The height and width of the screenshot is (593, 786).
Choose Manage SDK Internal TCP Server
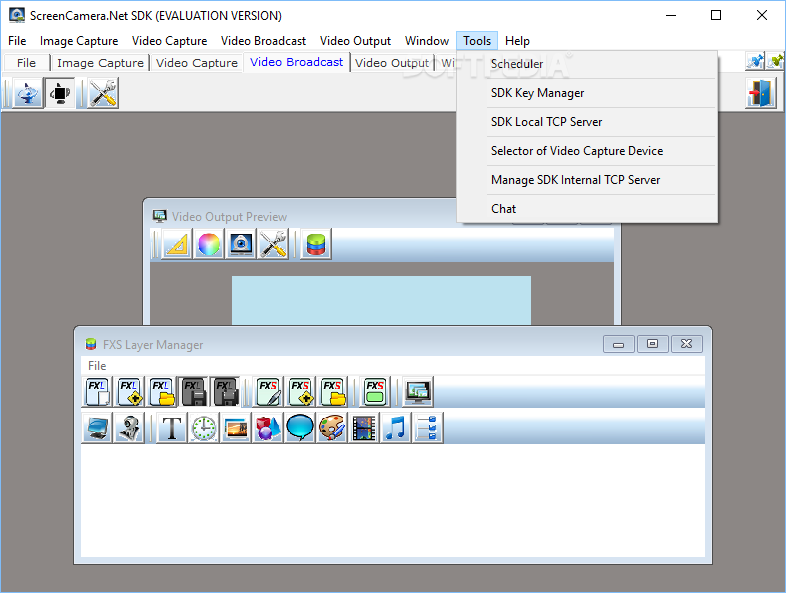pos(587,180)
